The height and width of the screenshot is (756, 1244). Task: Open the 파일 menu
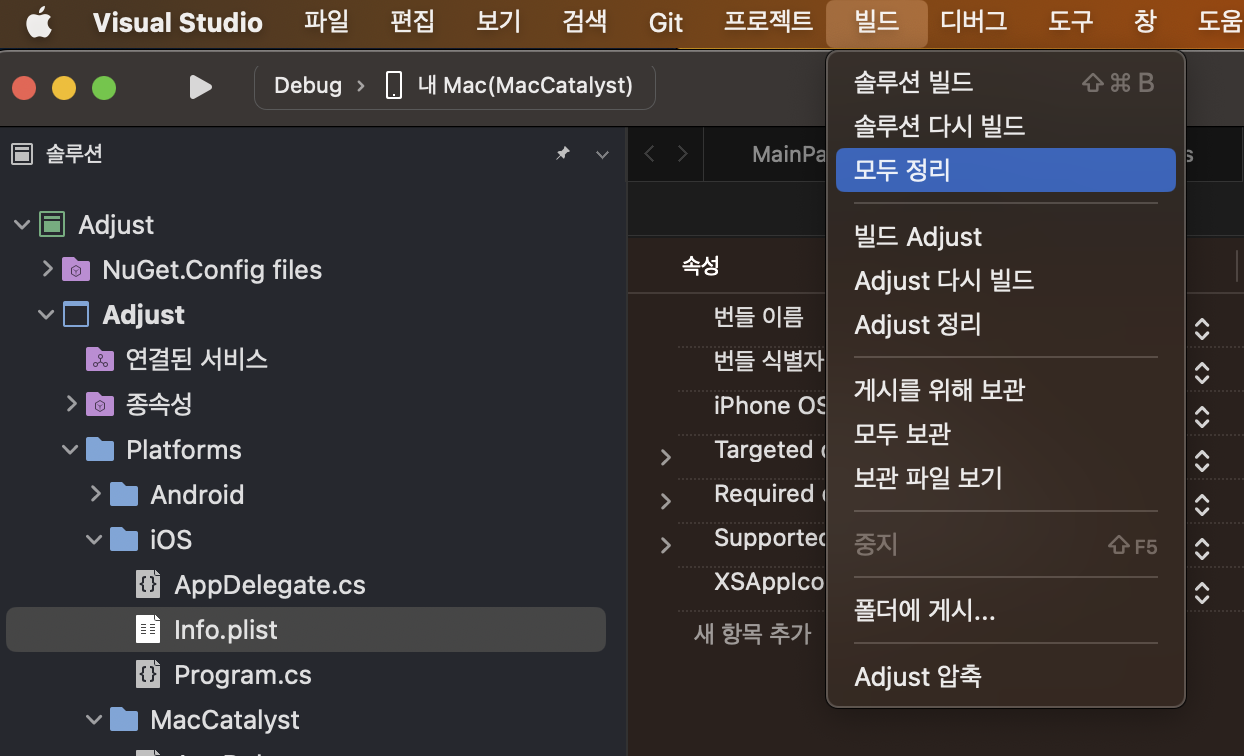pyautogui.click(x=327, y=22)
